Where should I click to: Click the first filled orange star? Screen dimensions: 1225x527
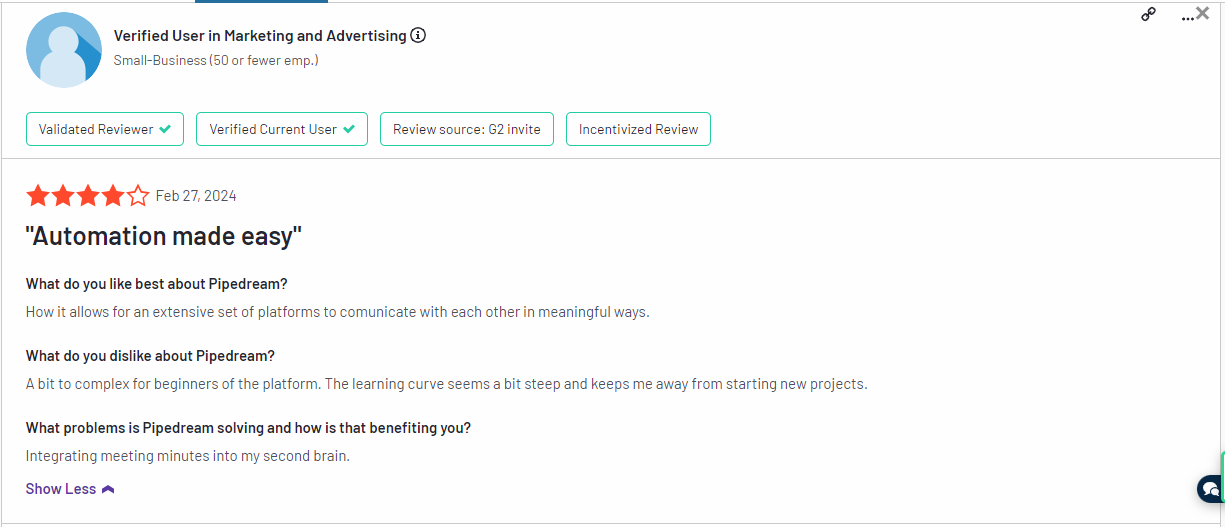[37, 196]
